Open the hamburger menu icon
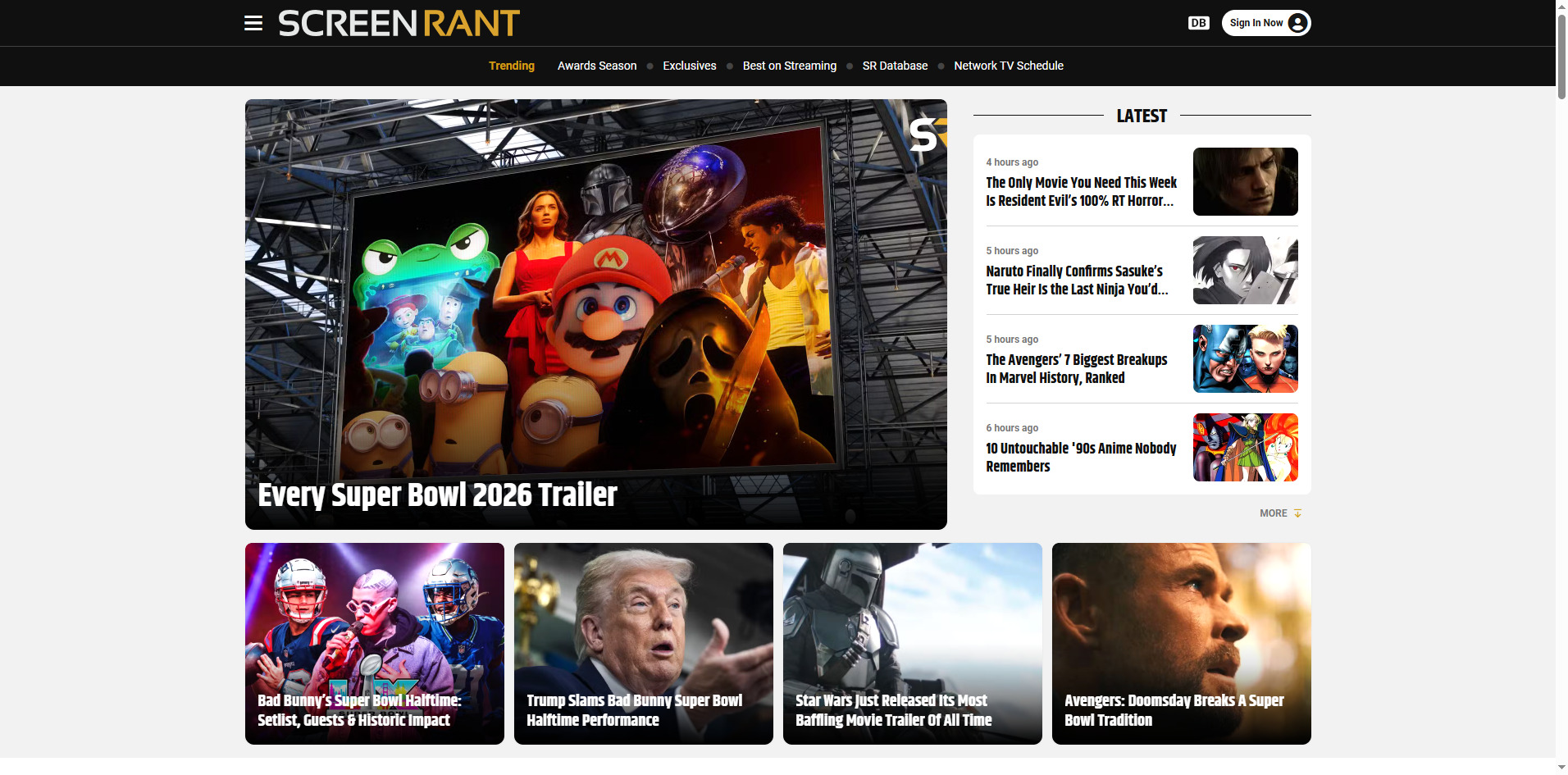 [253, 23]
